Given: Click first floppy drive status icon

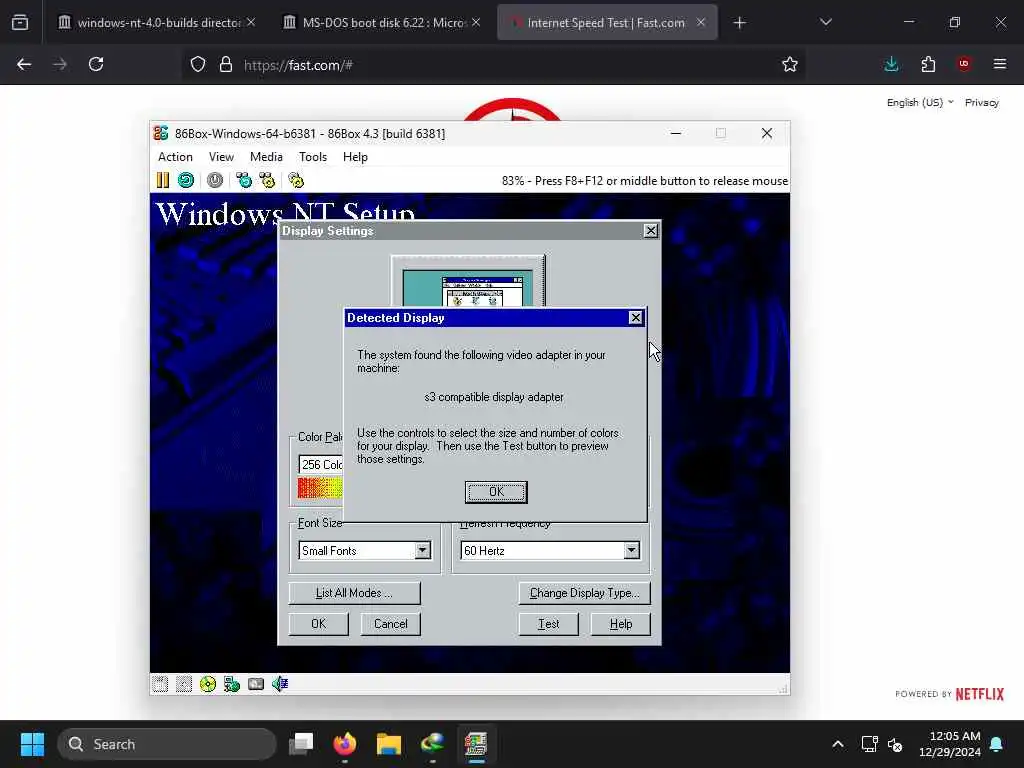Looking at the screenshot, I should click(160, 684).
